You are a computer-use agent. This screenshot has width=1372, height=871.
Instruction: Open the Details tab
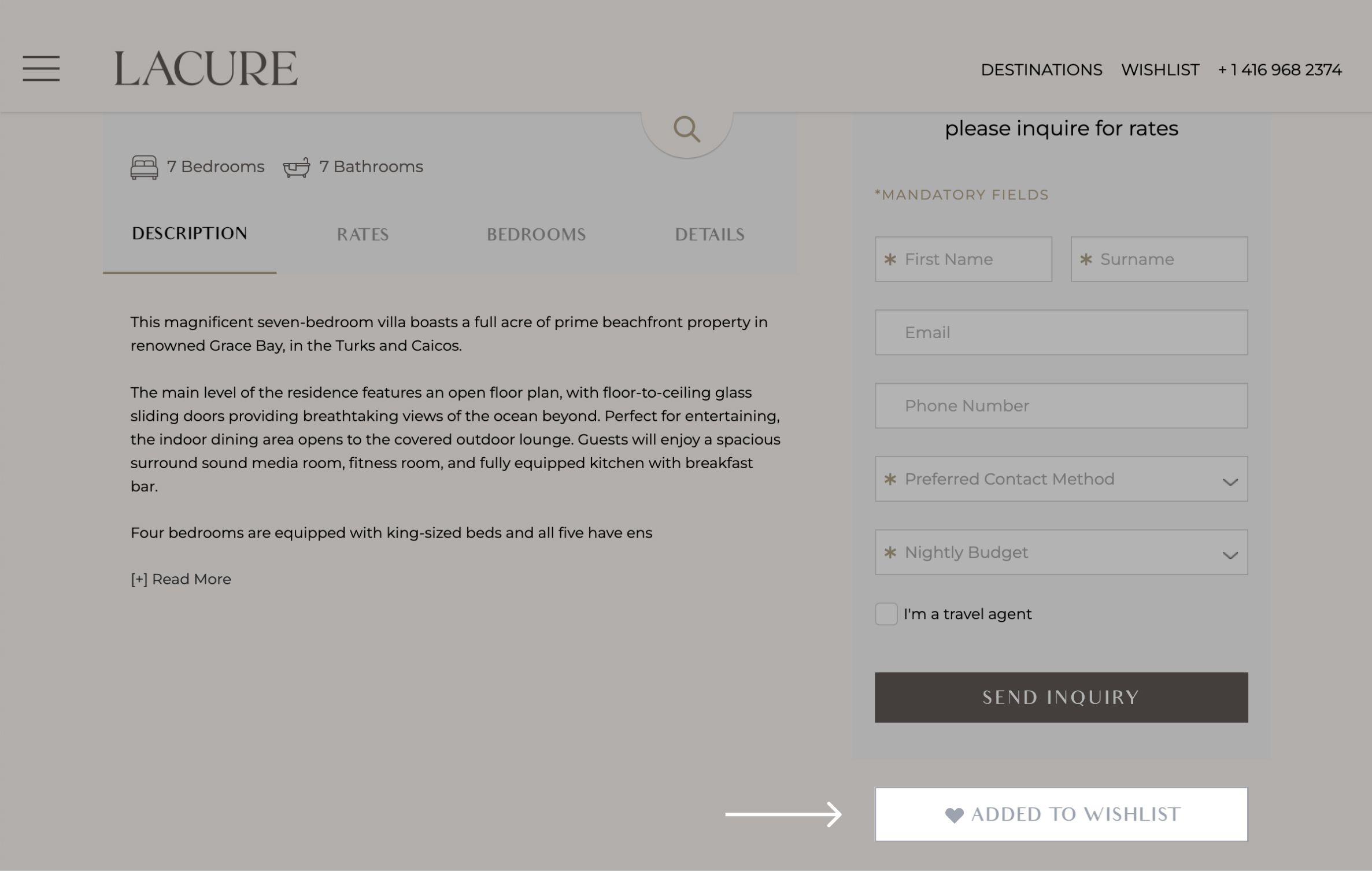709,235
